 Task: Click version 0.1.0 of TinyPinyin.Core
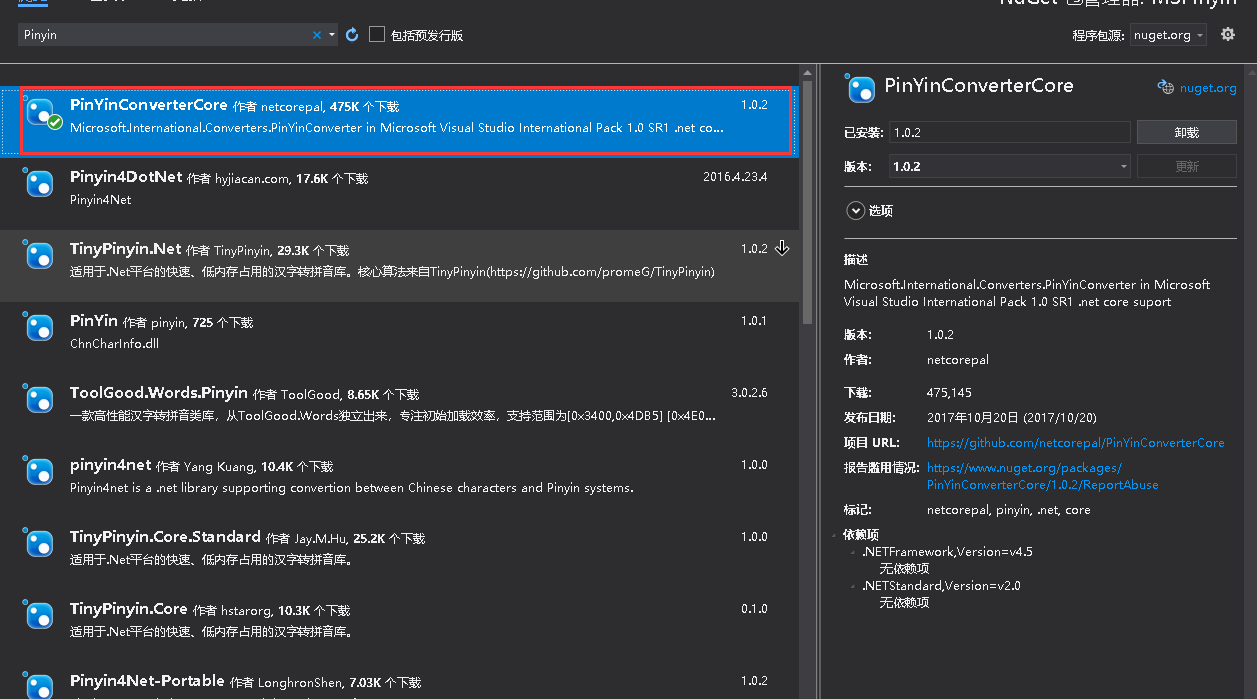[754, 609]
